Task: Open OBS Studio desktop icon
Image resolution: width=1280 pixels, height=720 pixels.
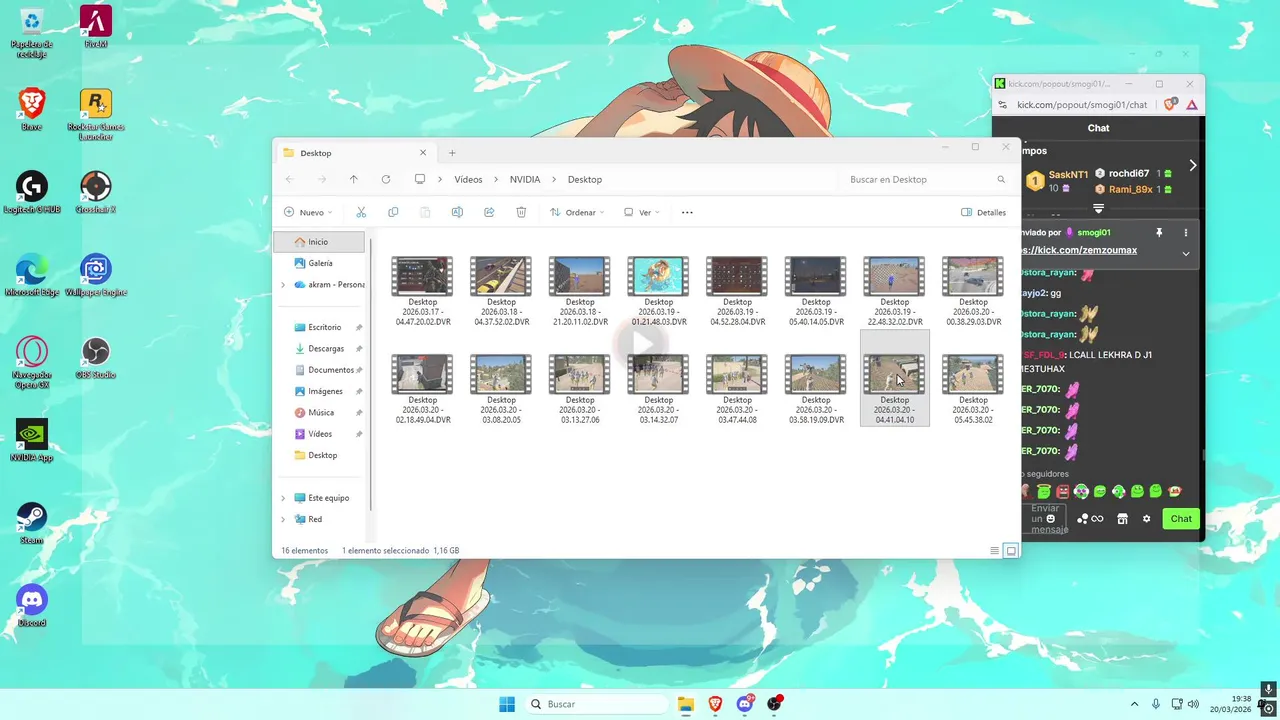Action: [x=96, y=359]
